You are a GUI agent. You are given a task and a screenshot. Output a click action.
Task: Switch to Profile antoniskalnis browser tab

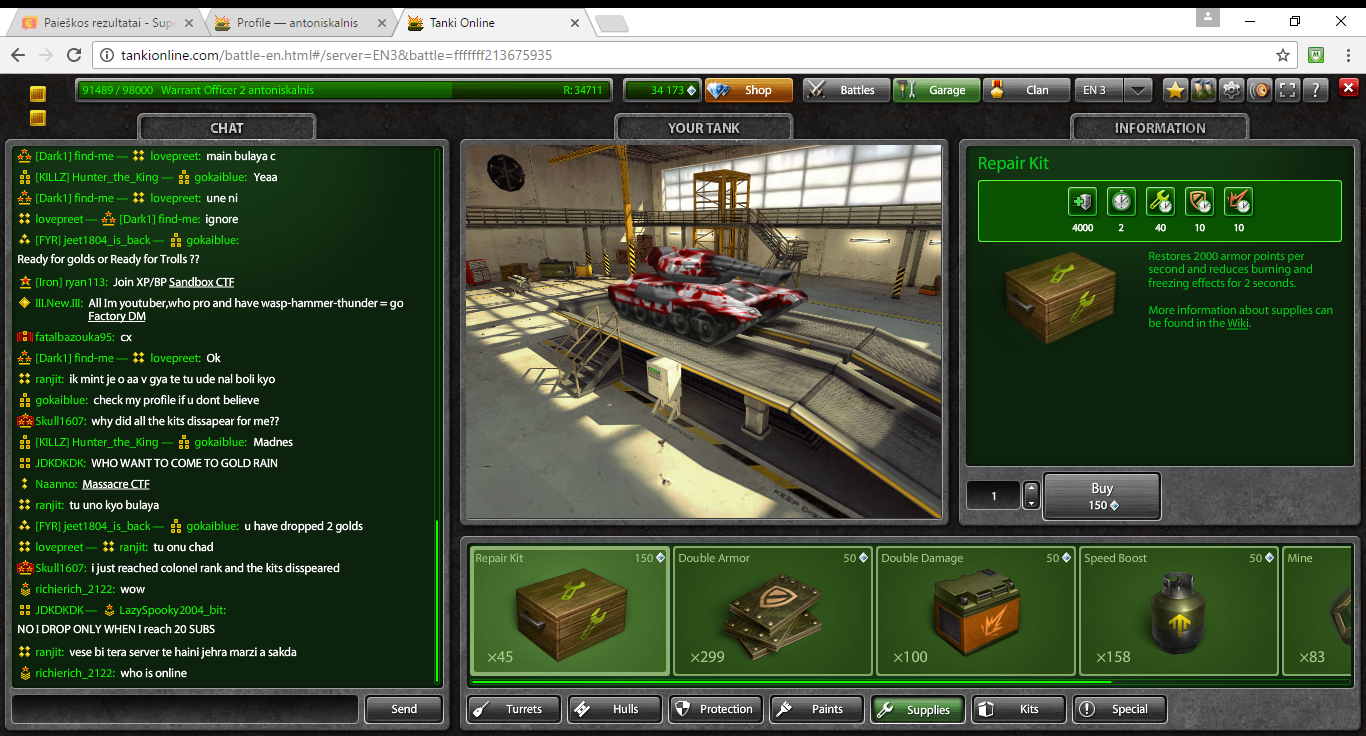coord(297,23)
